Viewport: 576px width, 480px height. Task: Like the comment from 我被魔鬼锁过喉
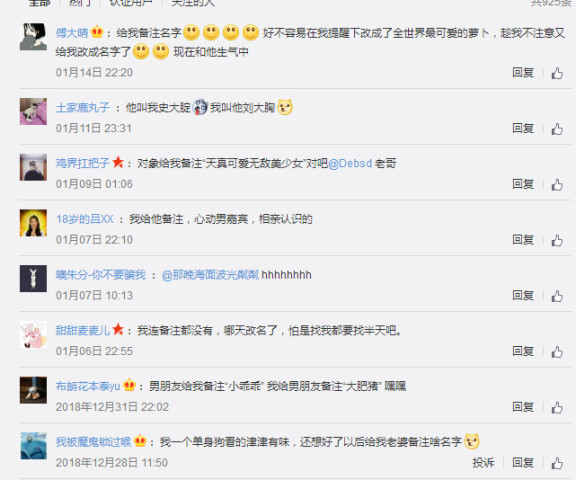(557, 463)
